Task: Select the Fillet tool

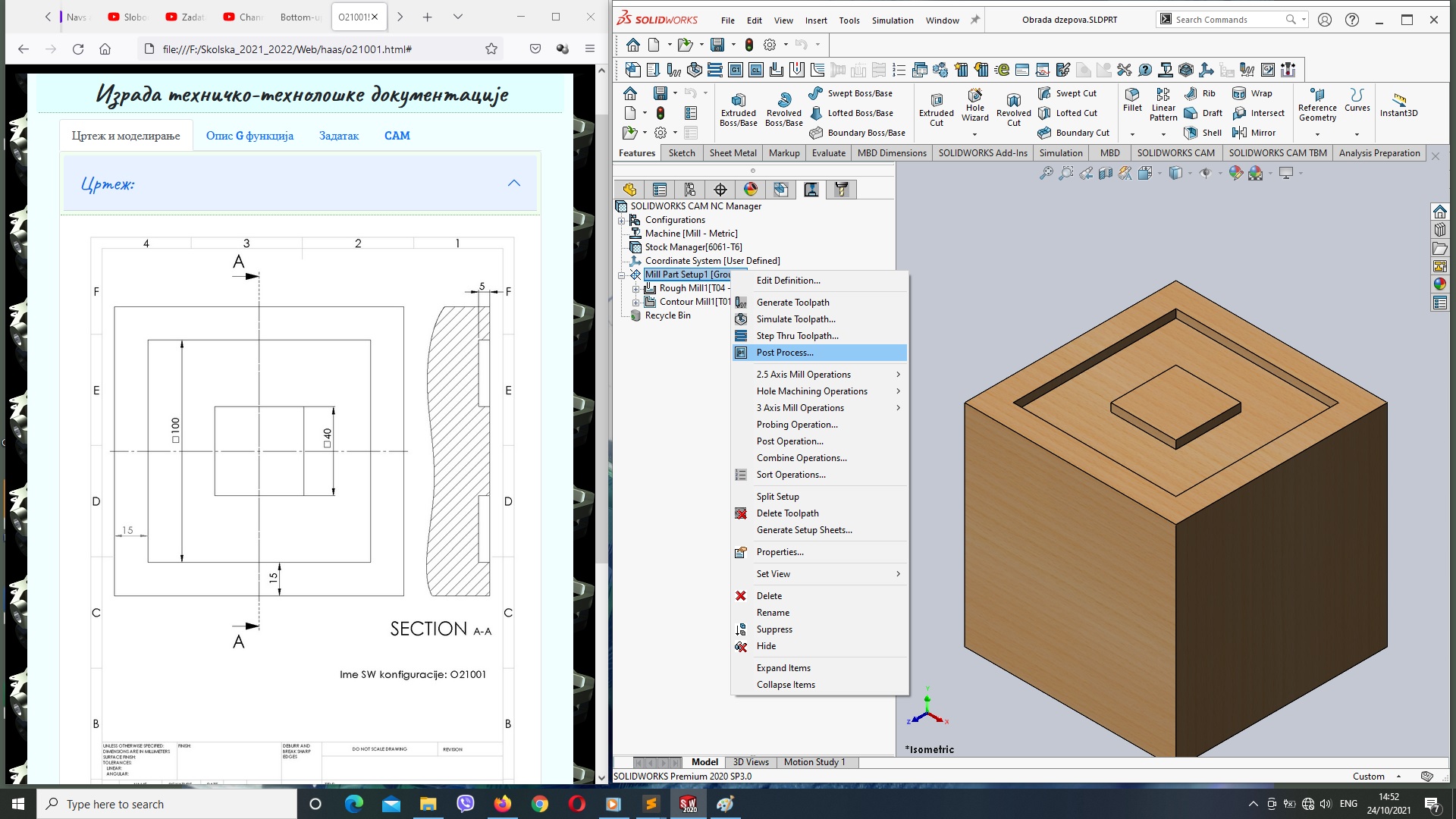Action: 1132,99
